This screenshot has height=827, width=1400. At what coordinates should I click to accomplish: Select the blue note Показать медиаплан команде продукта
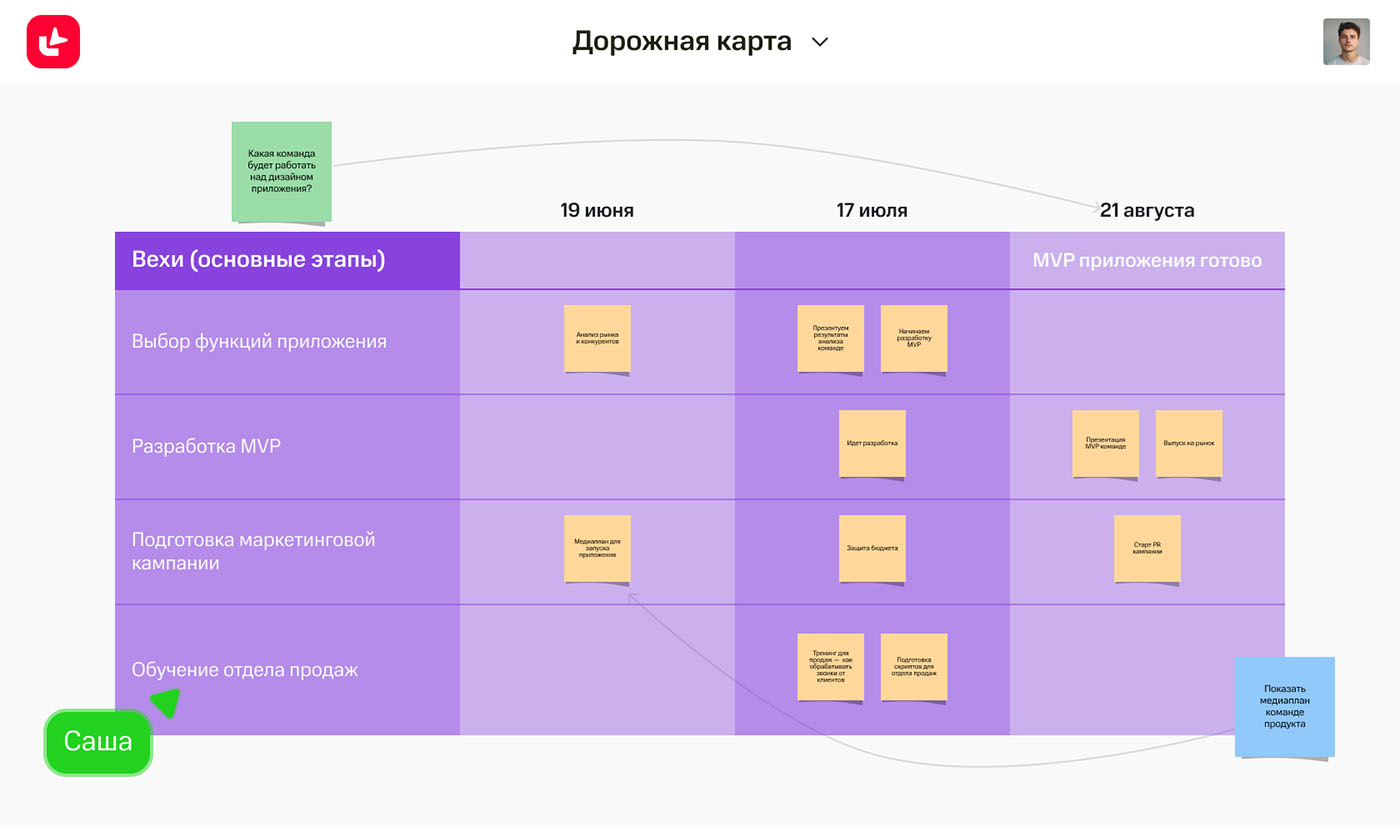point(1284,707)
